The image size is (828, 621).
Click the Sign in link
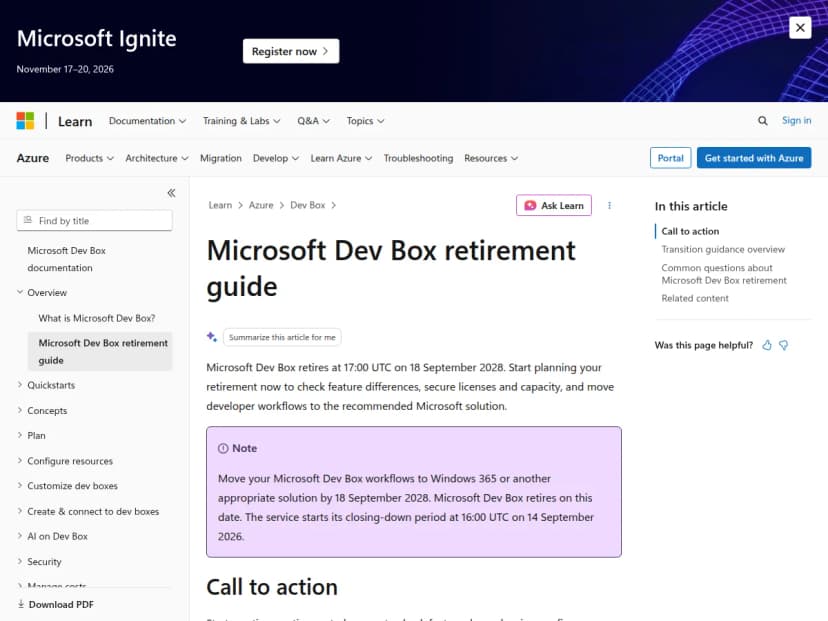pyautogui.click(x=796, y=120)
